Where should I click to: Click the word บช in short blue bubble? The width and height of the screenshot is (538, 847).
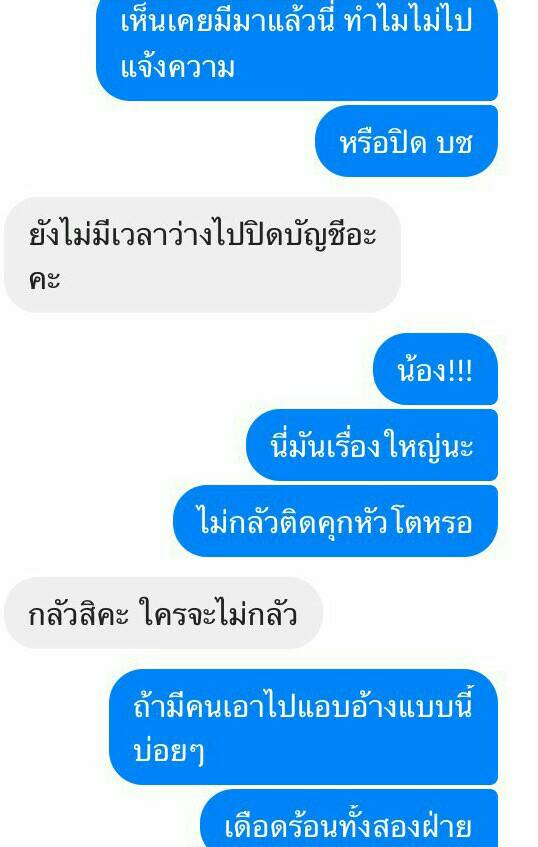tap(455, 143)
